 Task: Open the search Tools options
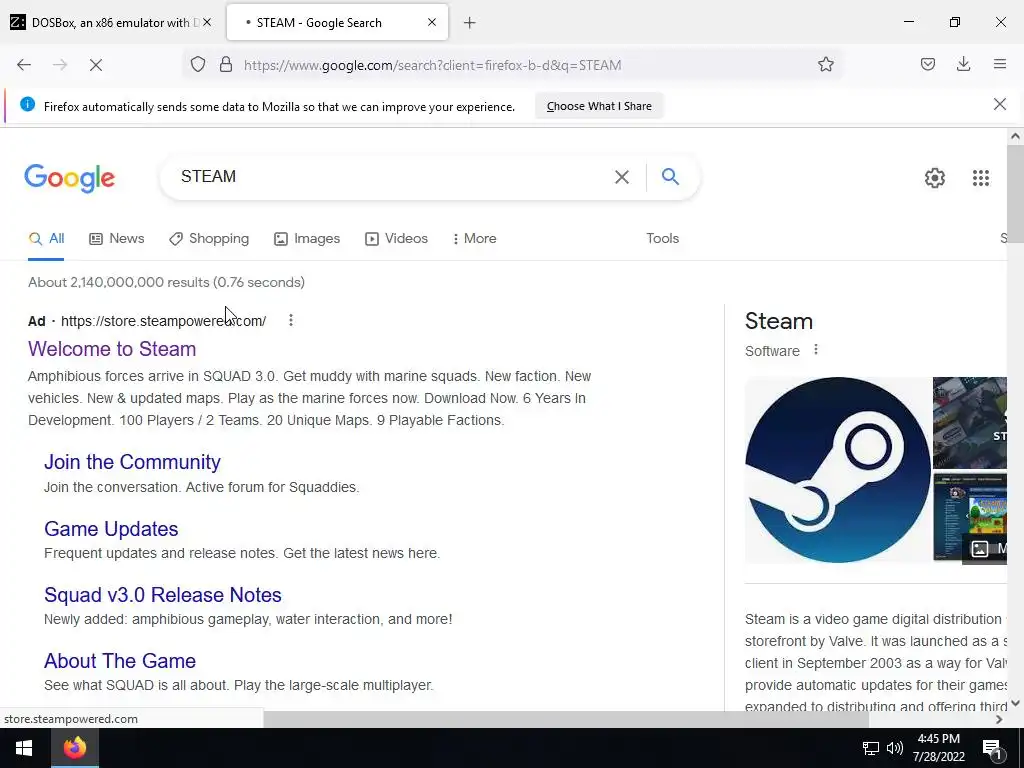pyautogui.click(x=662, y=238)
